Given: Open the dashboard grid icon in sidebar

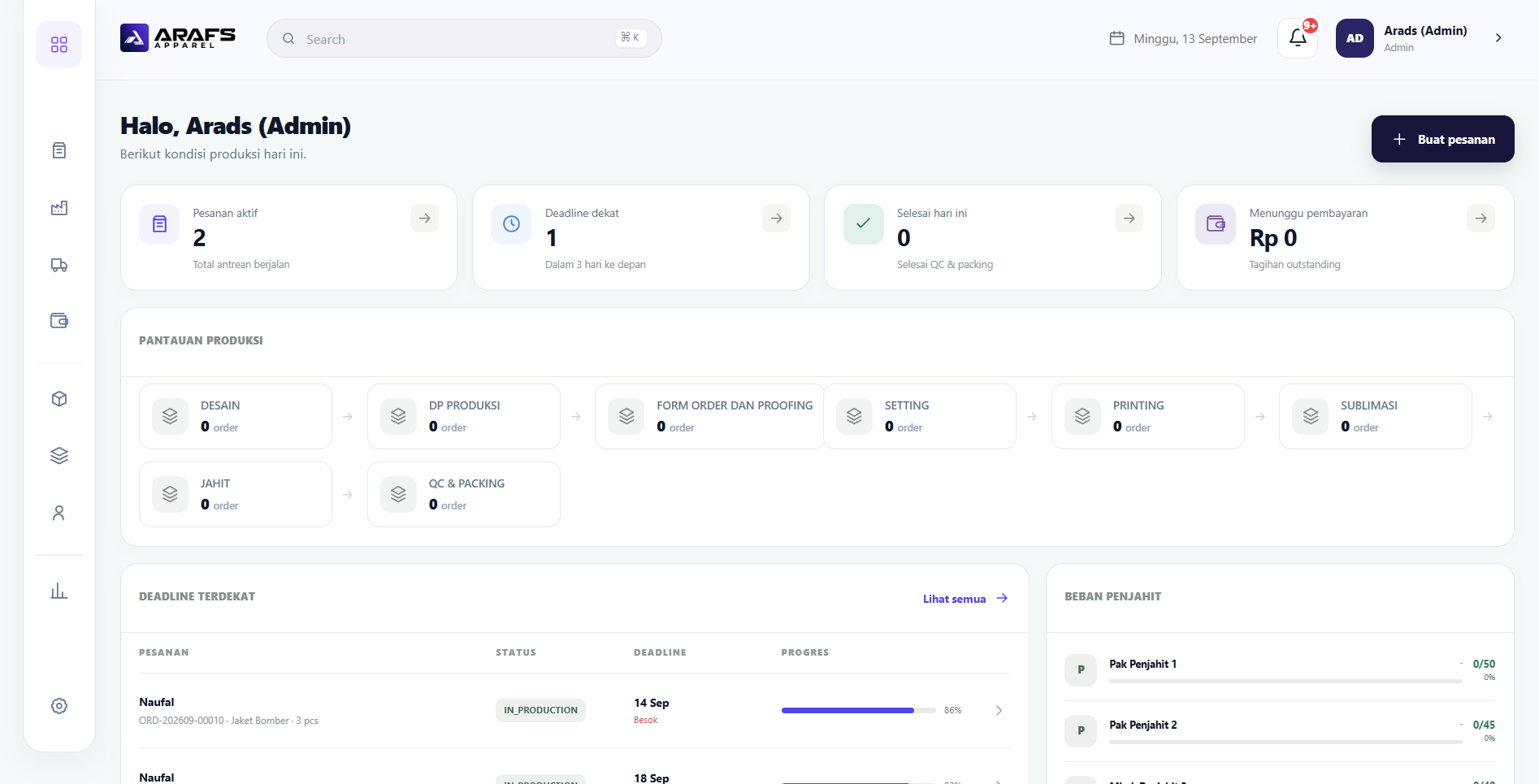Looking at the screenshot, I should point(59,45).
